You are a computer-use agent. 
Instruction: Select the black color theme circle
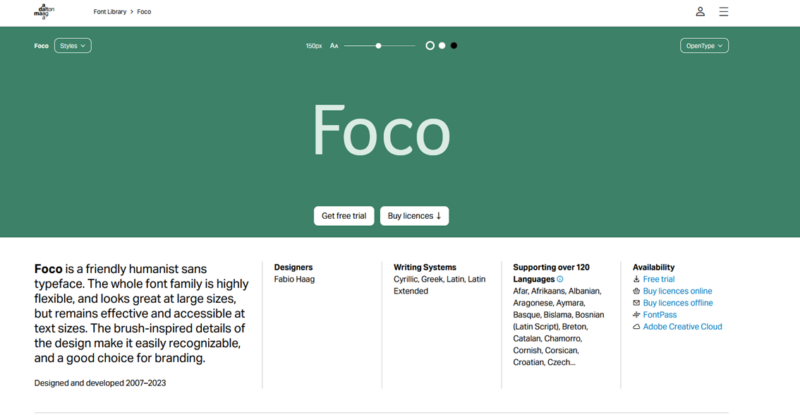point(454,46)
